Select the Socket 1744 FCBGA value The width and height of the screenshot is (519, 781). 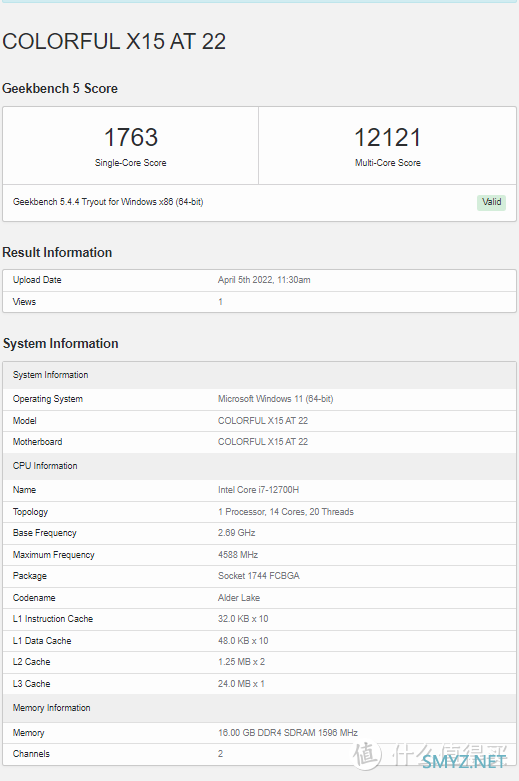[x=259, y=576]
